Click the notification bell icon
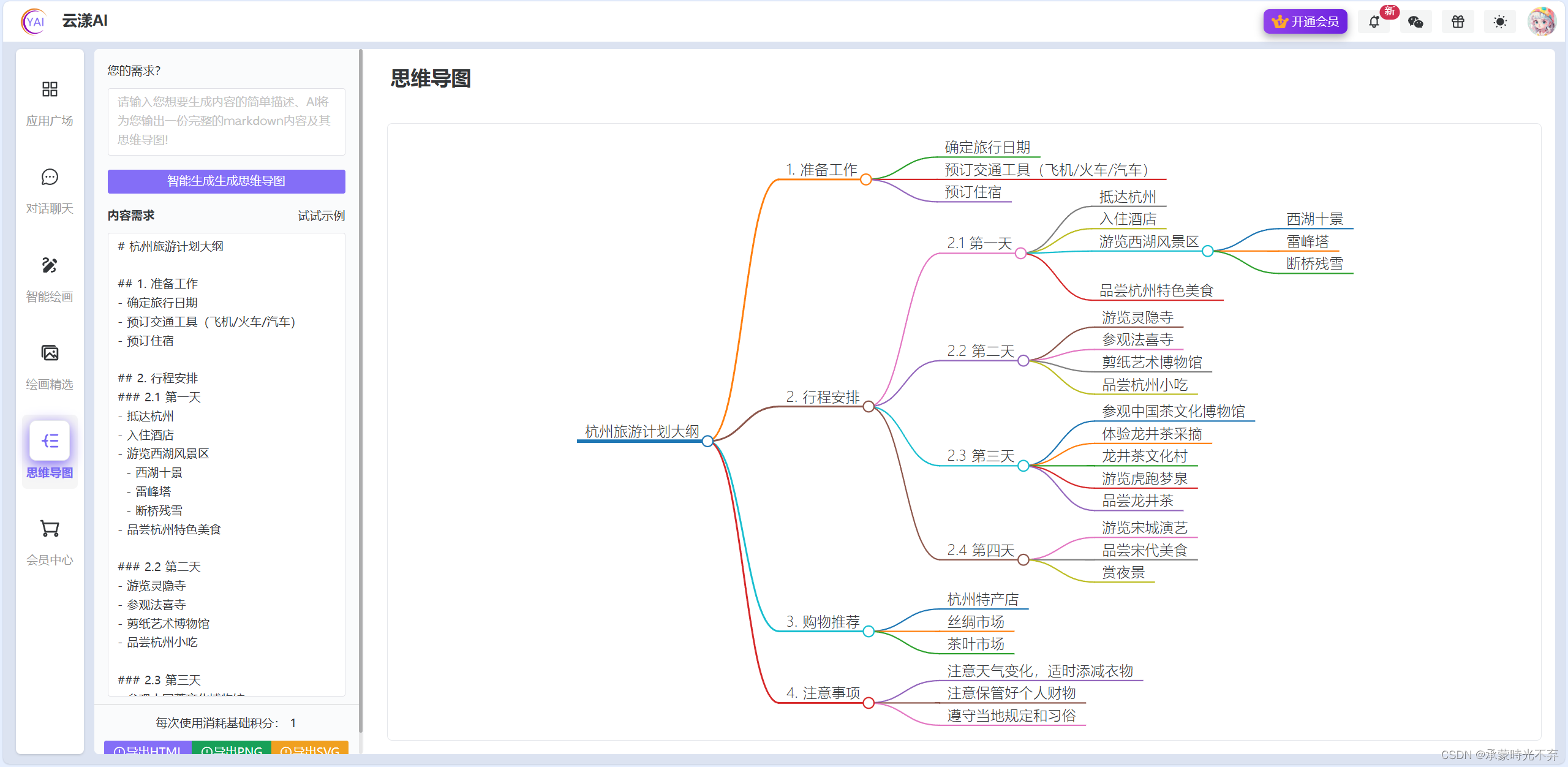The width and height of the screenshot is (1568, 767). 1374,22
